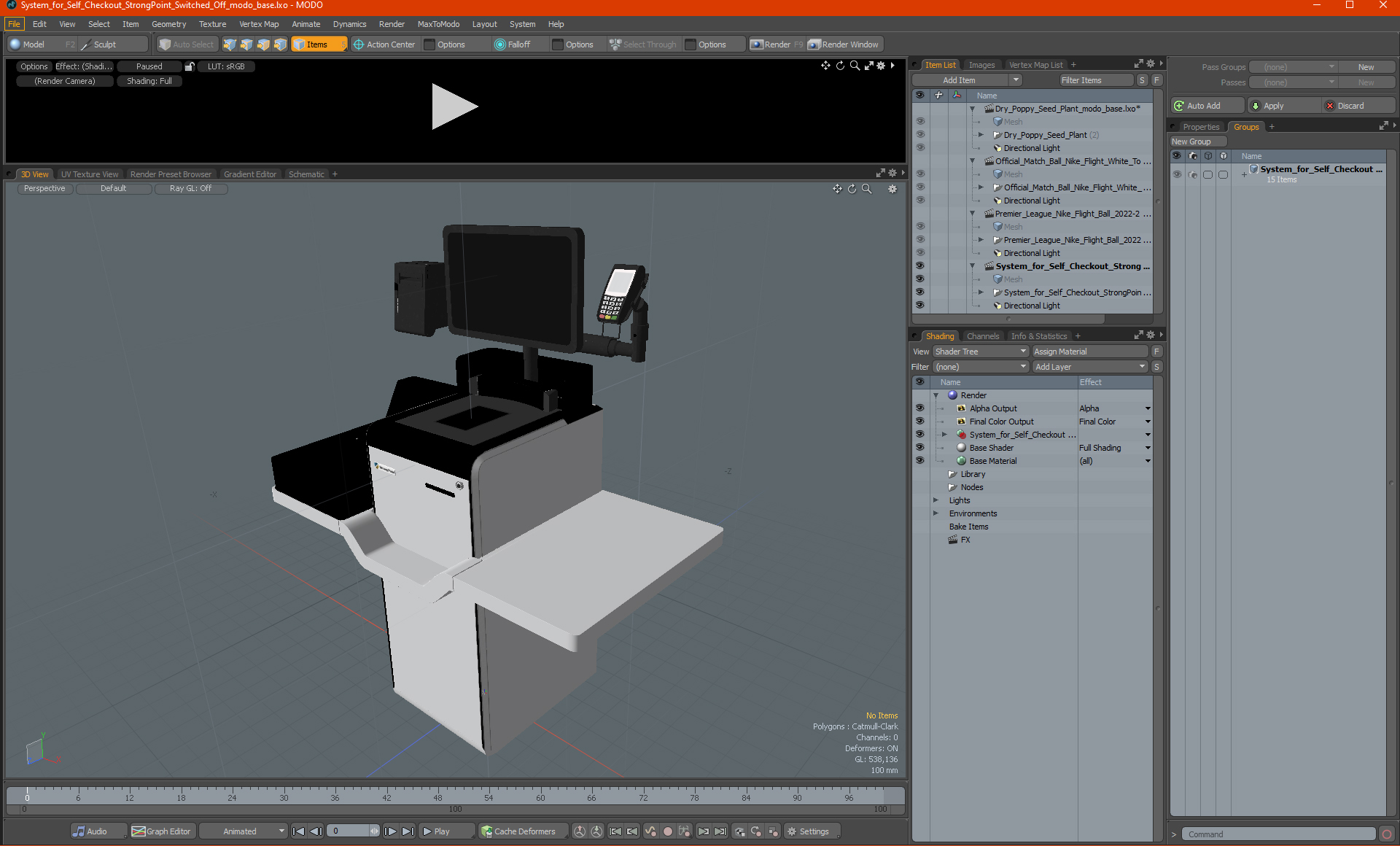
Task: Open the Render Window
Action: click(844, 44)
